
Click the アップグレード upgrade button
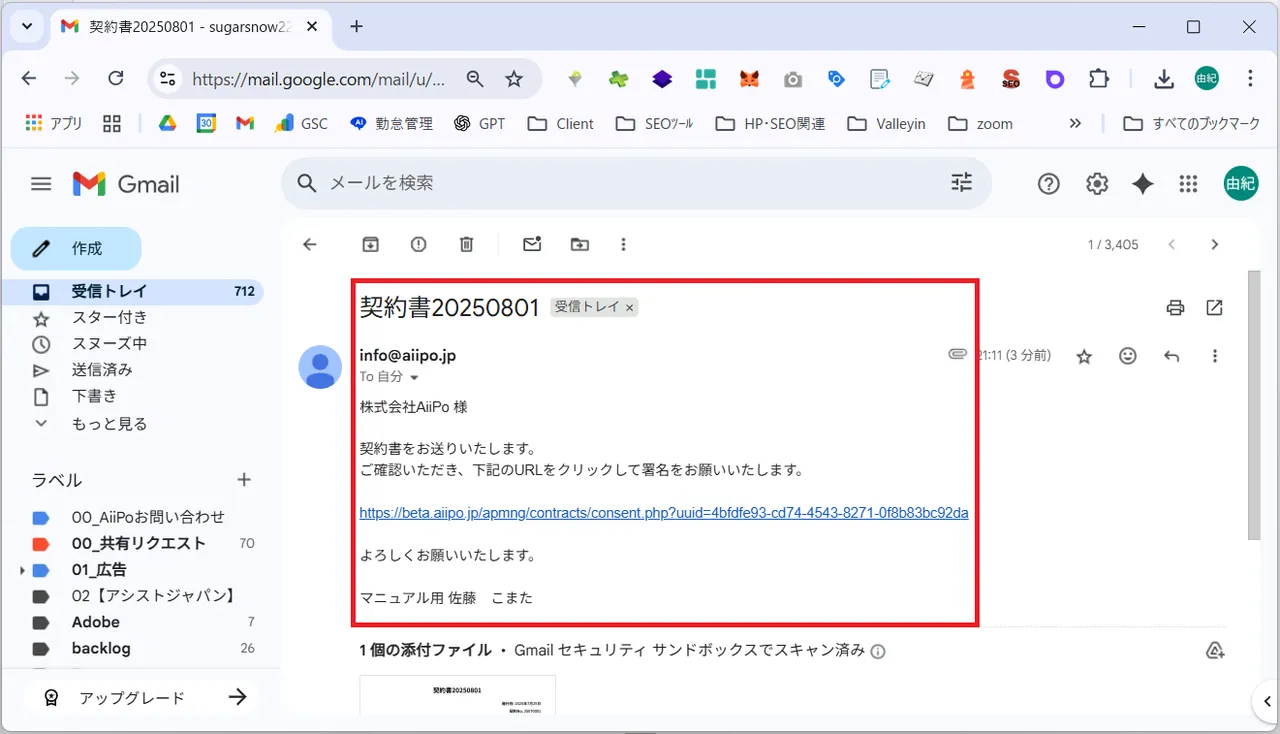(140, 698)
